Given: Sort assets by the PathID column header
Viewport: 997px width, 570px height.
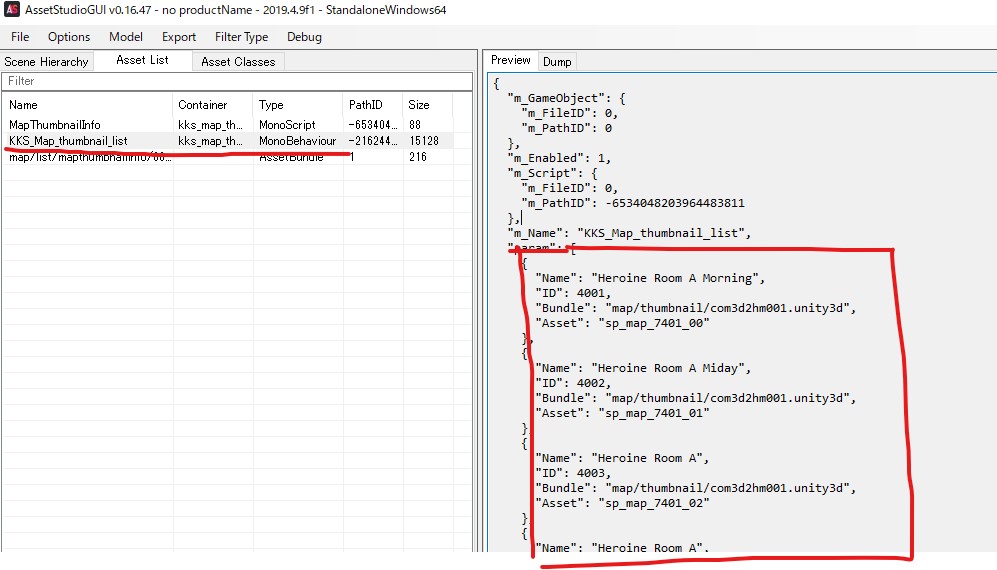Looking at the screenshot, I should click(372, 105).
